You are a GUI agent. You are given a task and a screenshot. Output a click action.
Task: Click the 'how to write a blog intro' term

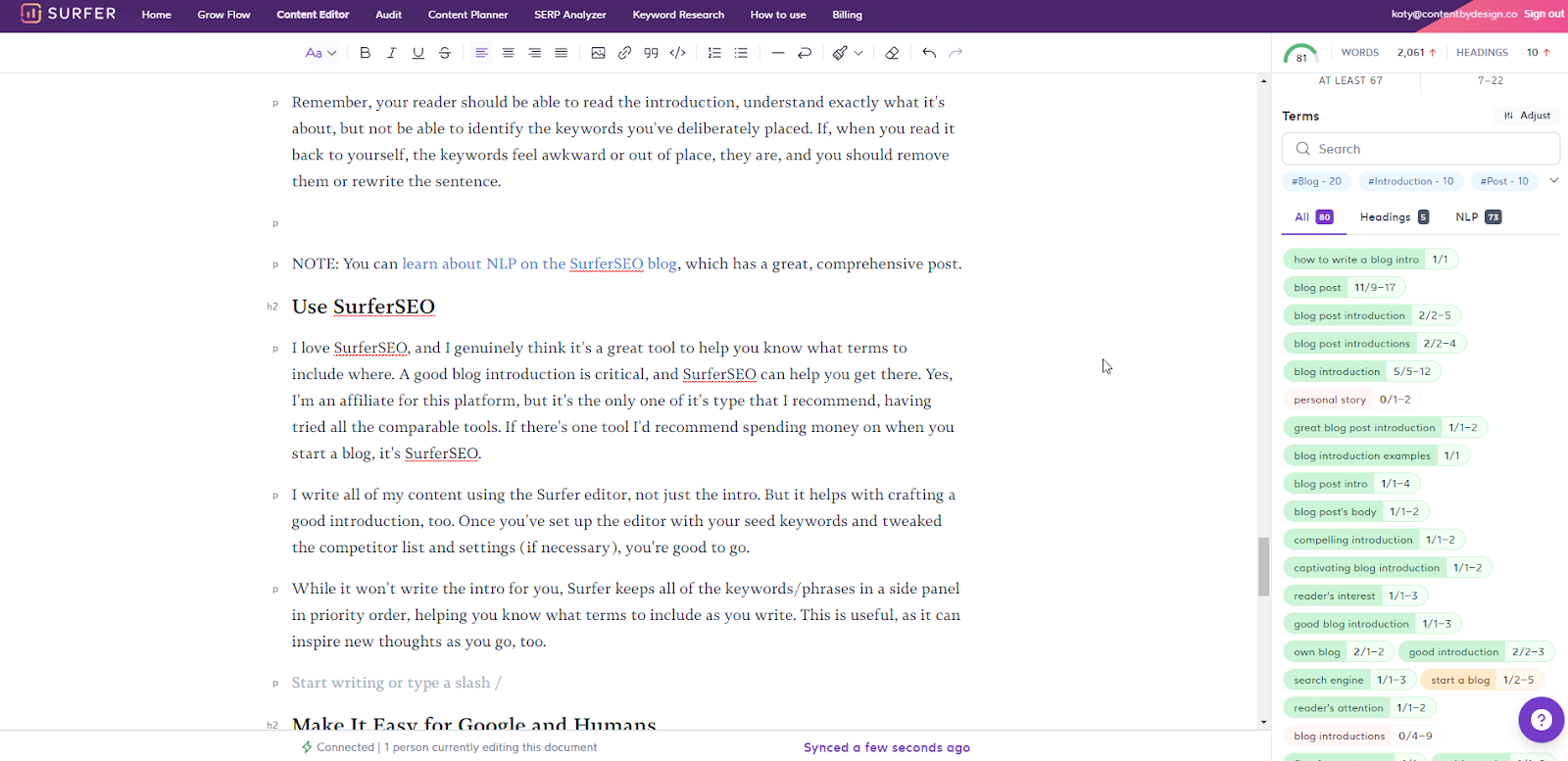coord(1371,260)
